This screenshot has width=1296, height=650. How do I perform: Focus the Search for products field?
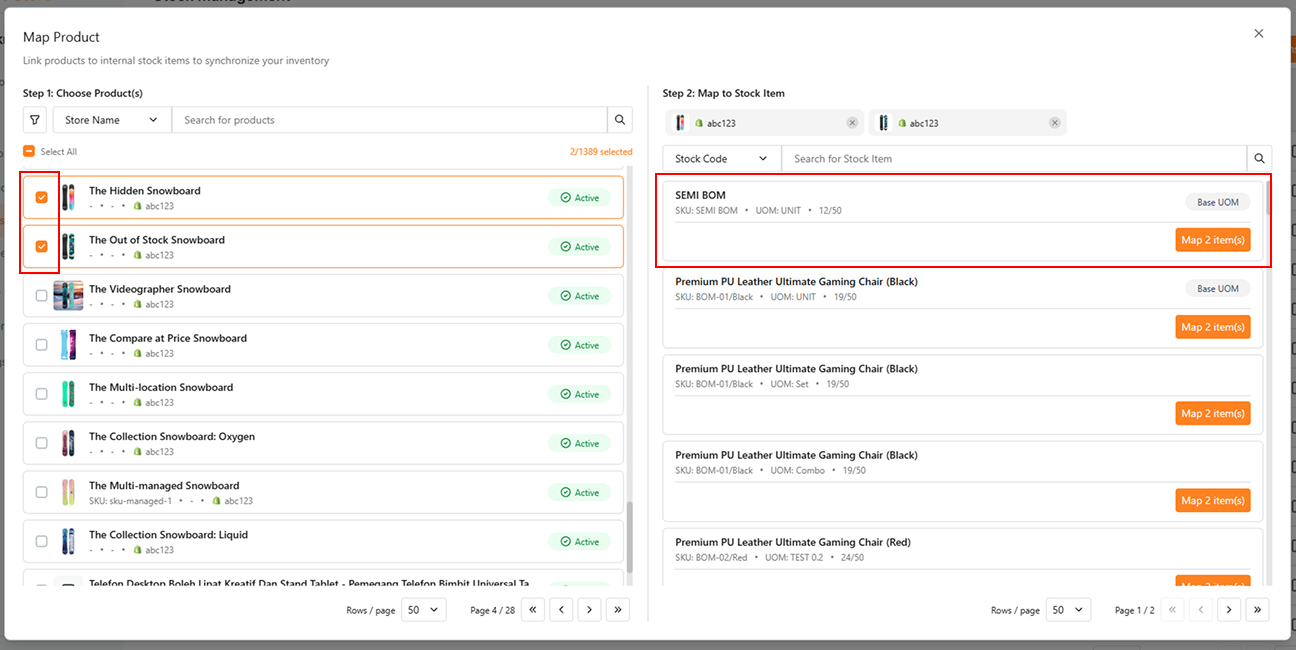coord(389,120)
